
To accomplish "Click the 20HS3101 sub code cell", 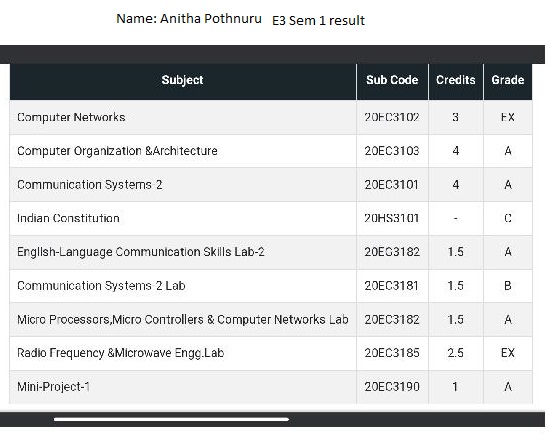I will (x=392, y=218).
